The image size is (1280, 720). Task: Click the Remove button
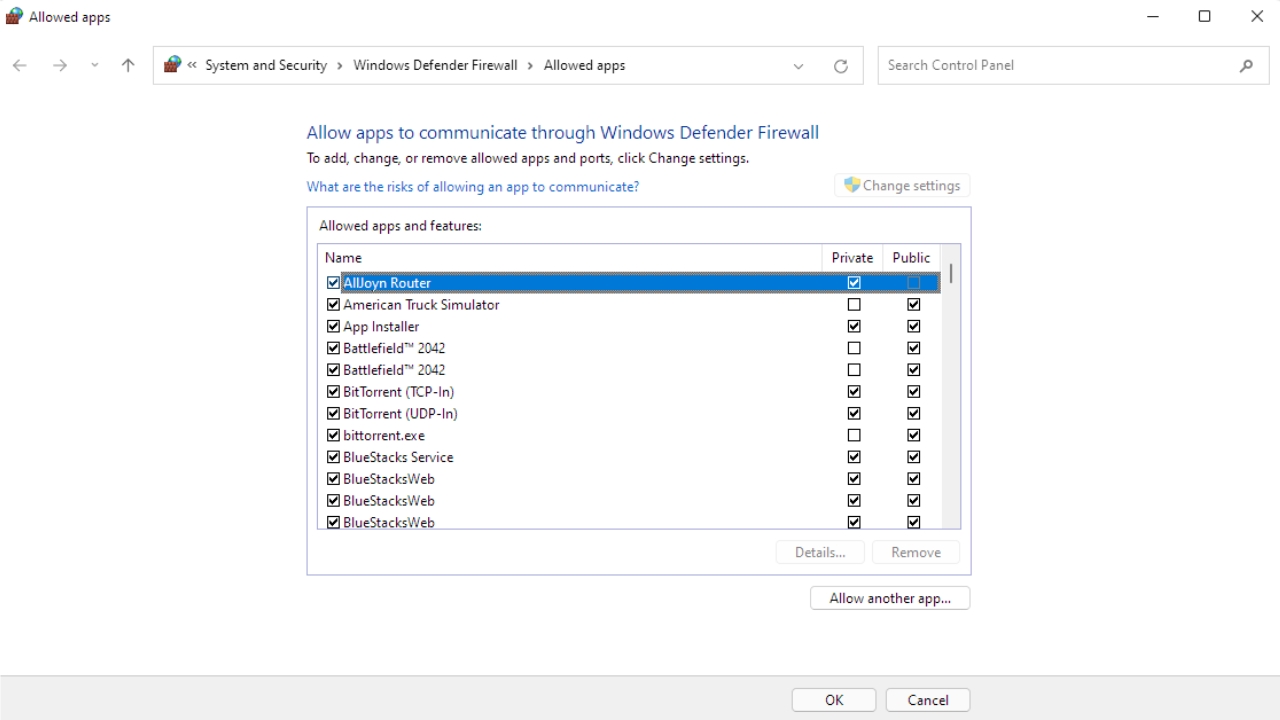(x=916, y=552)
